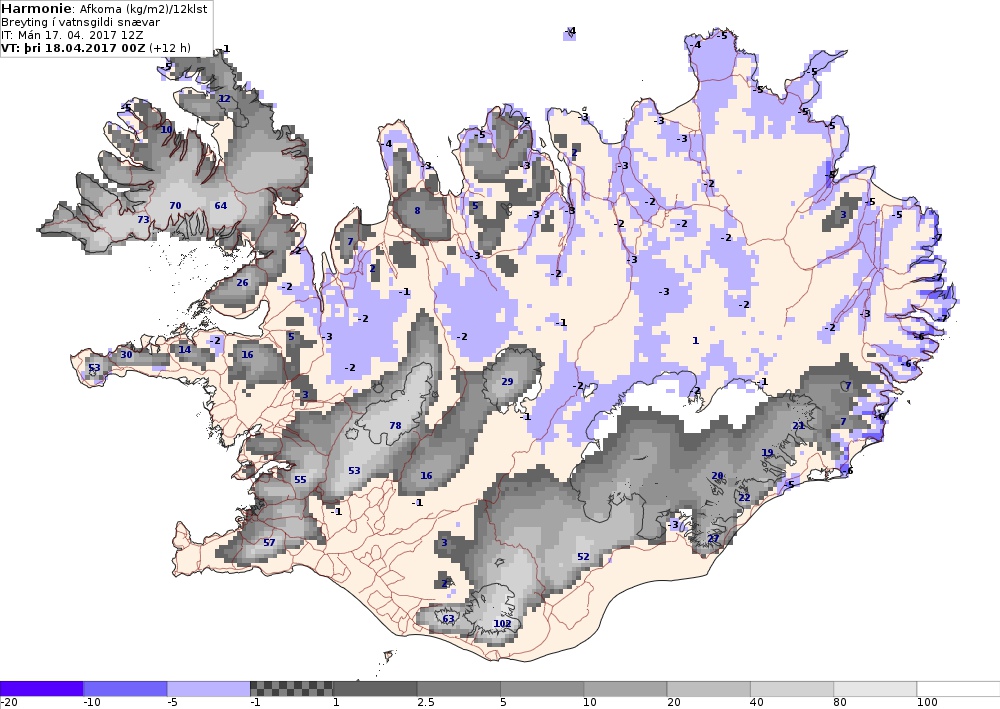
Task: Click the map value 21 in the east
Action: [x=798, y=425]
